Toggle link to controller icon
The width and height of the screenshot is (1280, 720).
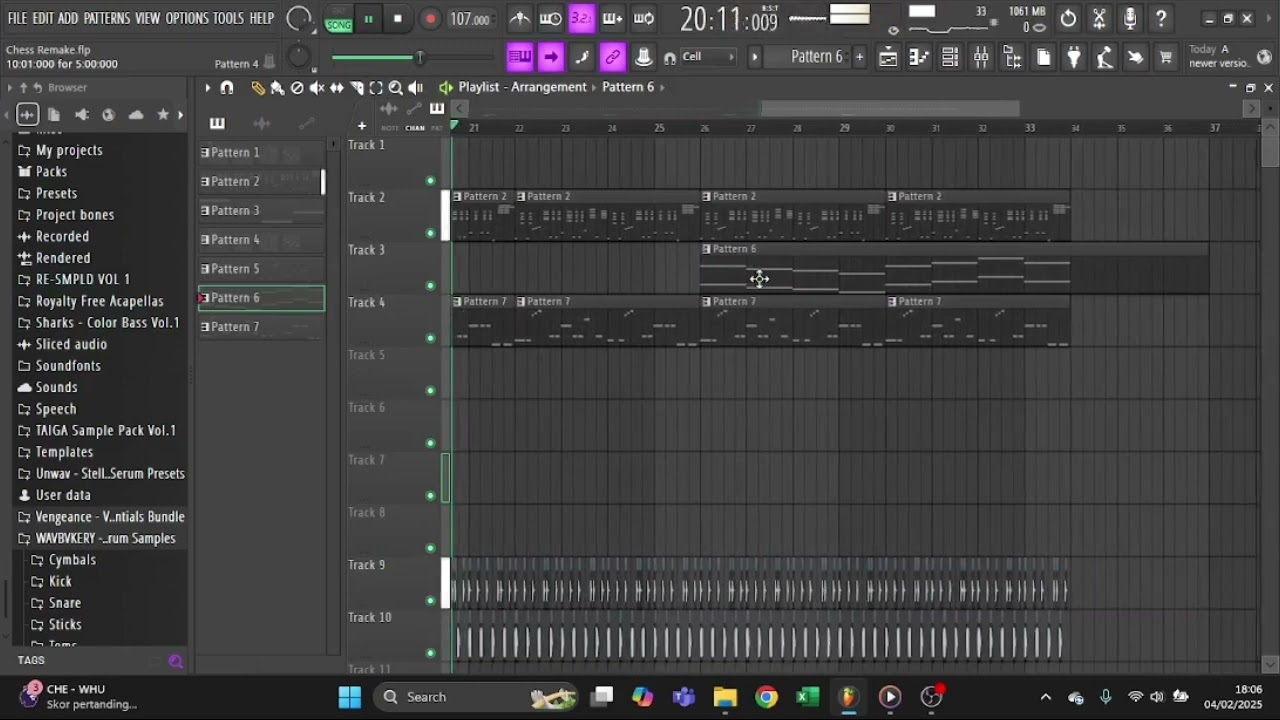613,57
